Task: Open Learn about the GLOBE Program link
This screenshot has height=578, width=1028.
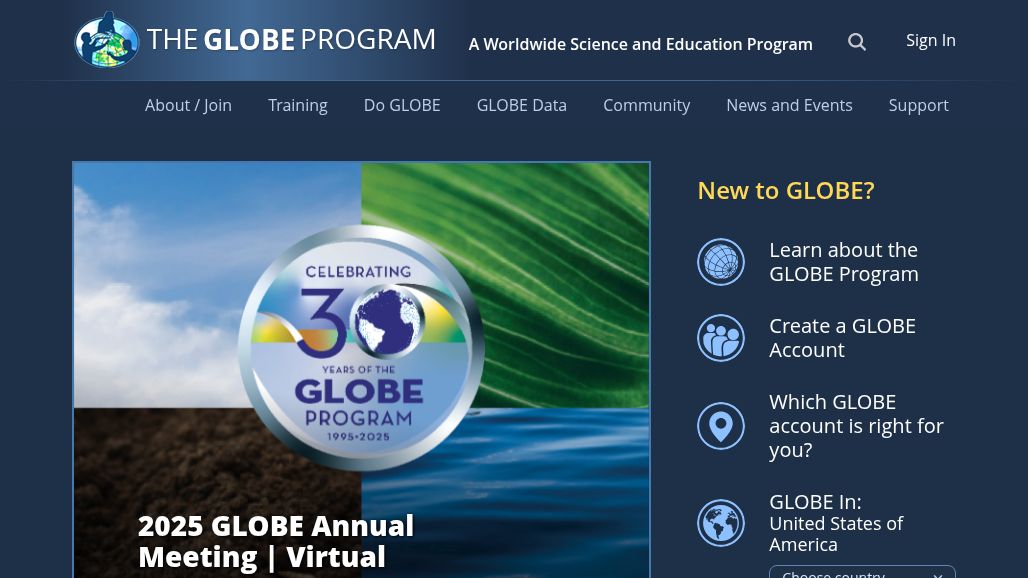Action: click(x=844, y=261)
